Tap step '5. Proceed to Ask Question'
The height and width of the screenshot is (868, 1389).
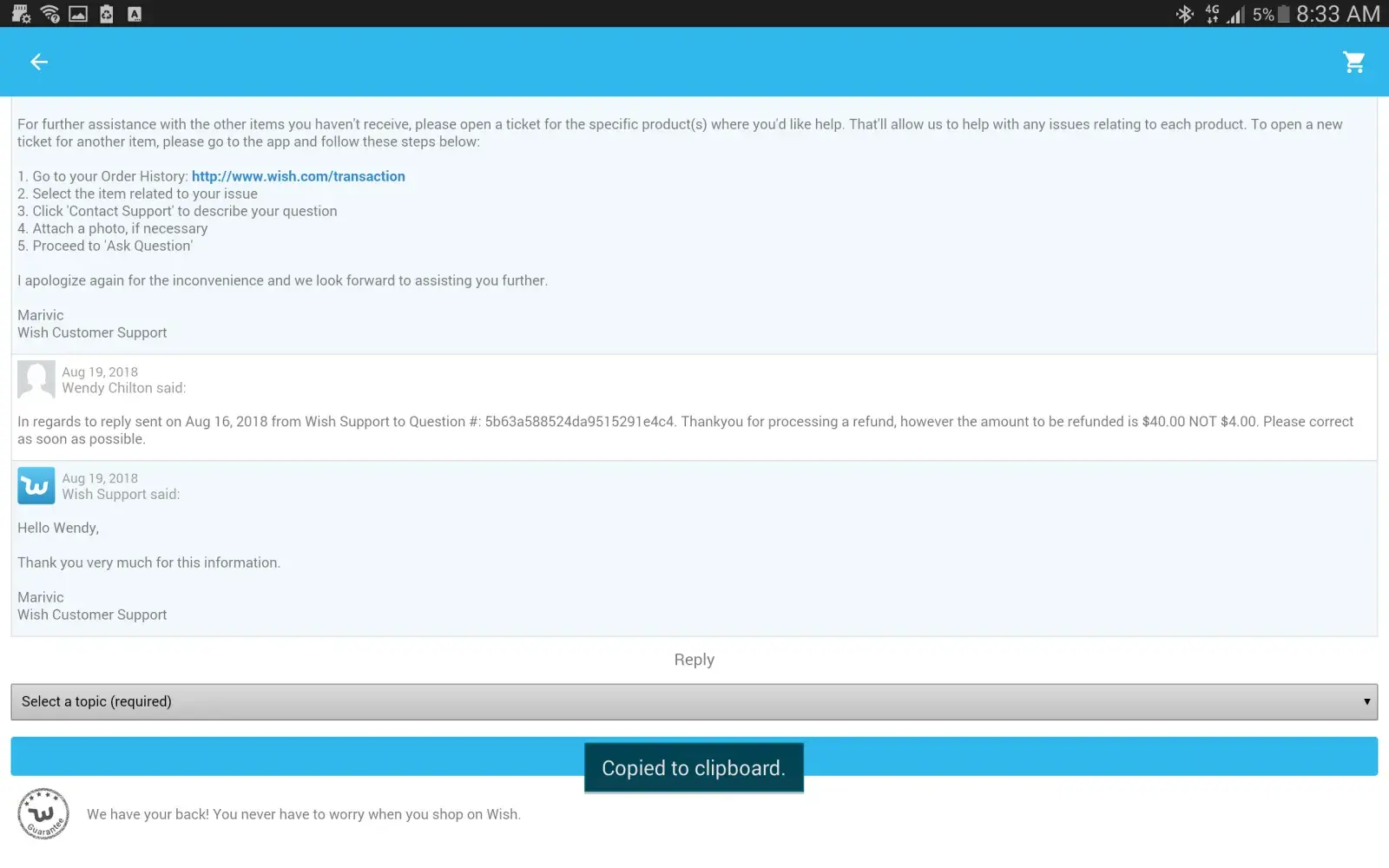coord(105,246)
